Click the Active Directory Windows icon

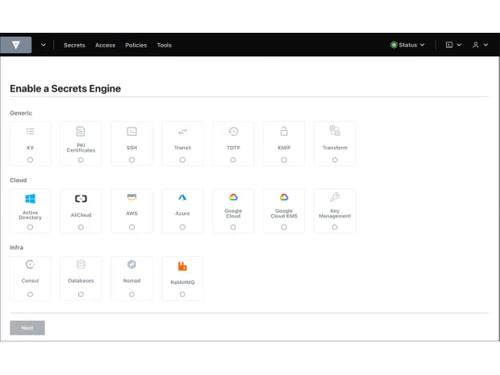point(30,199)
